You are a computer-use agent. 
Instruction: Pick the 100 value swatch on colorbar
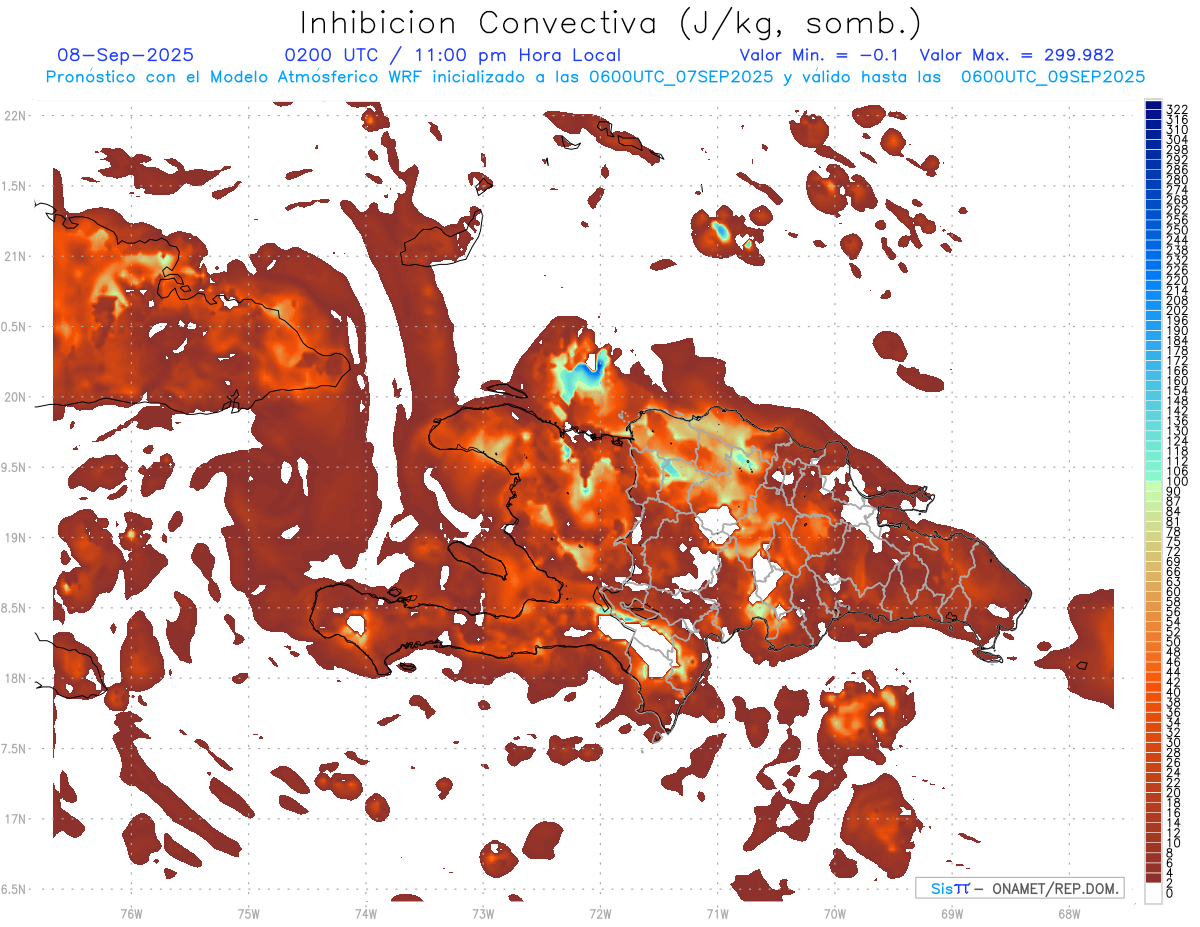pyautogui.click(x=1153, y=483)
